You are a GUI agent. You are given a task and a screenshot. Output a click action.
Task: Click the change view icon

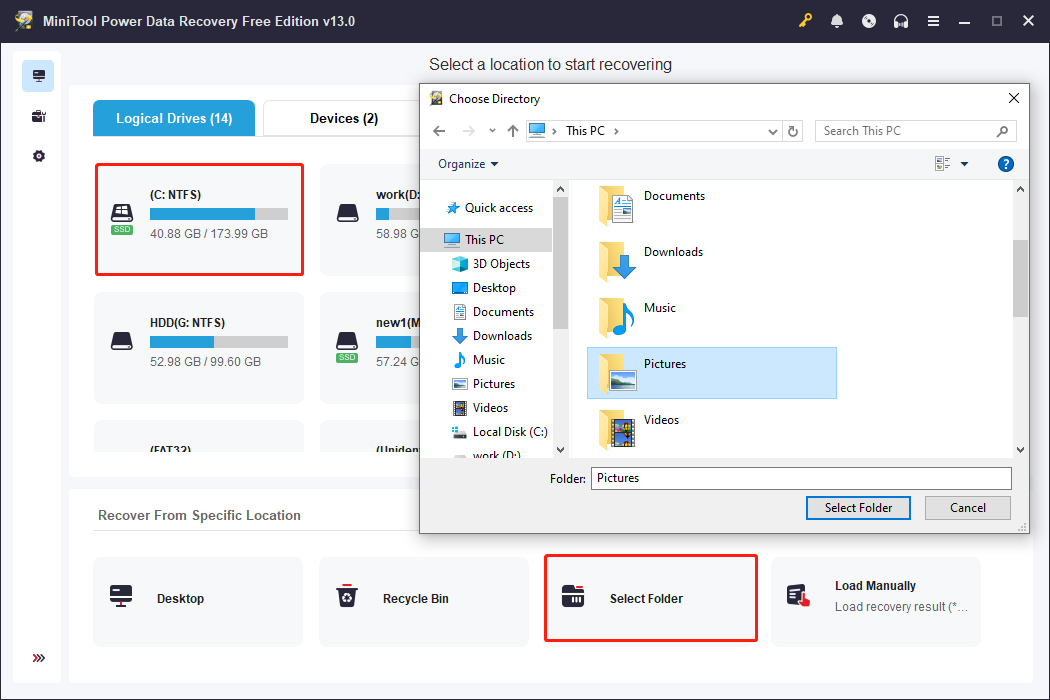pos(942,164)
